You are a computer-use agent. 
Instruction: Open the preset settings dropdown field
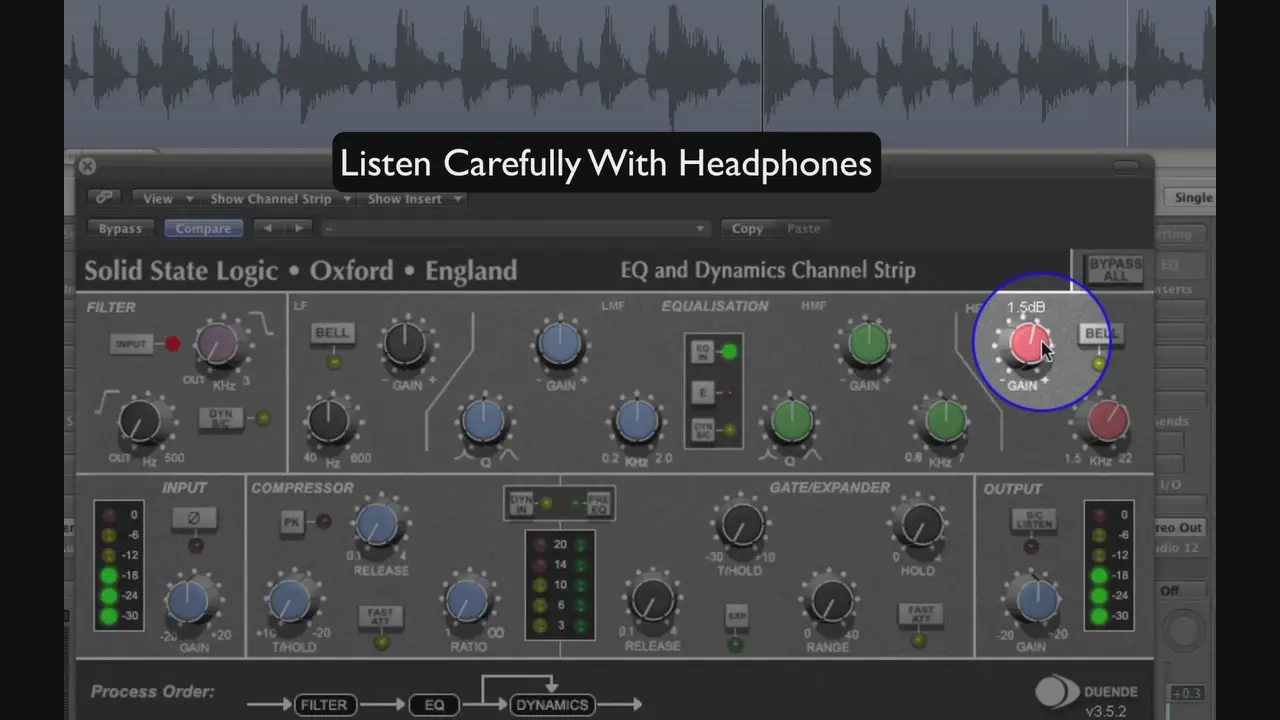tap(516, 228)
